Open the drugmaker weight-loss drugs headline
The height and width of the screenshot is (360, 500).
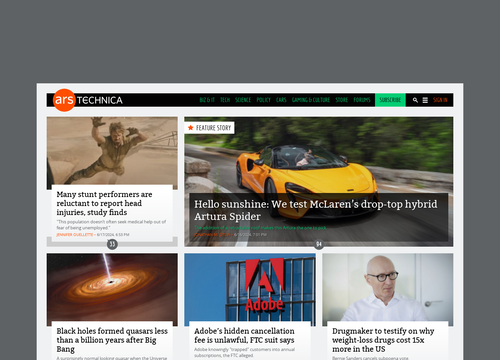[x=383, y=340]
